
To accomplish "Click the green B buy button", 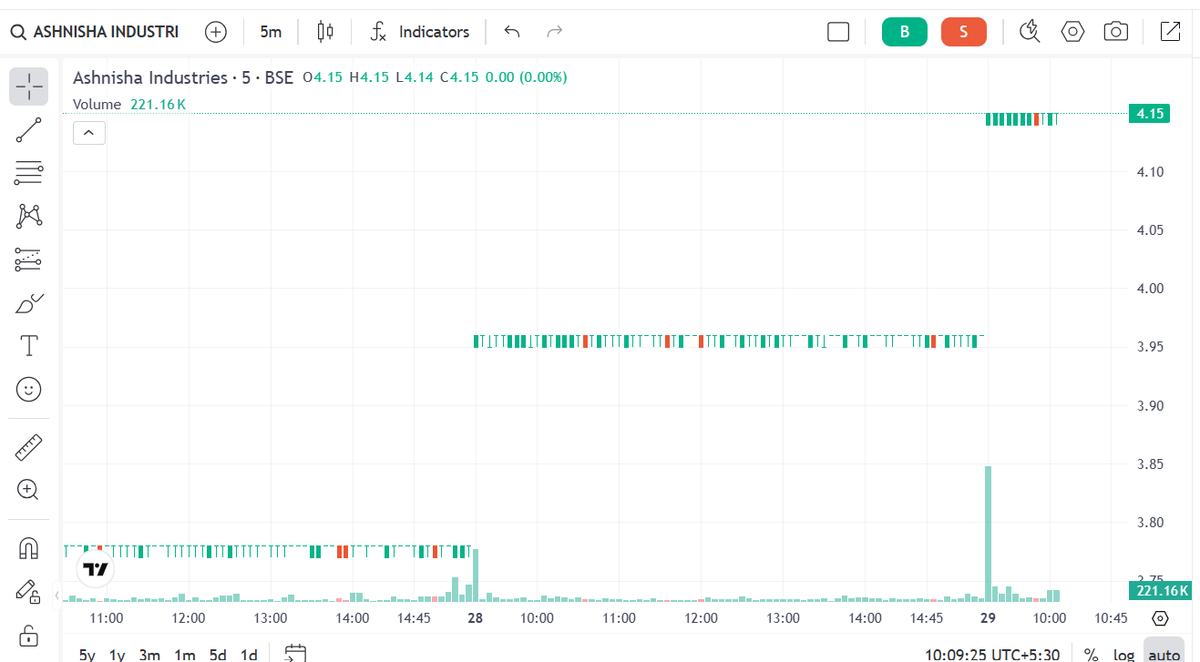I will pyautogui.click(x=905, y=32).
